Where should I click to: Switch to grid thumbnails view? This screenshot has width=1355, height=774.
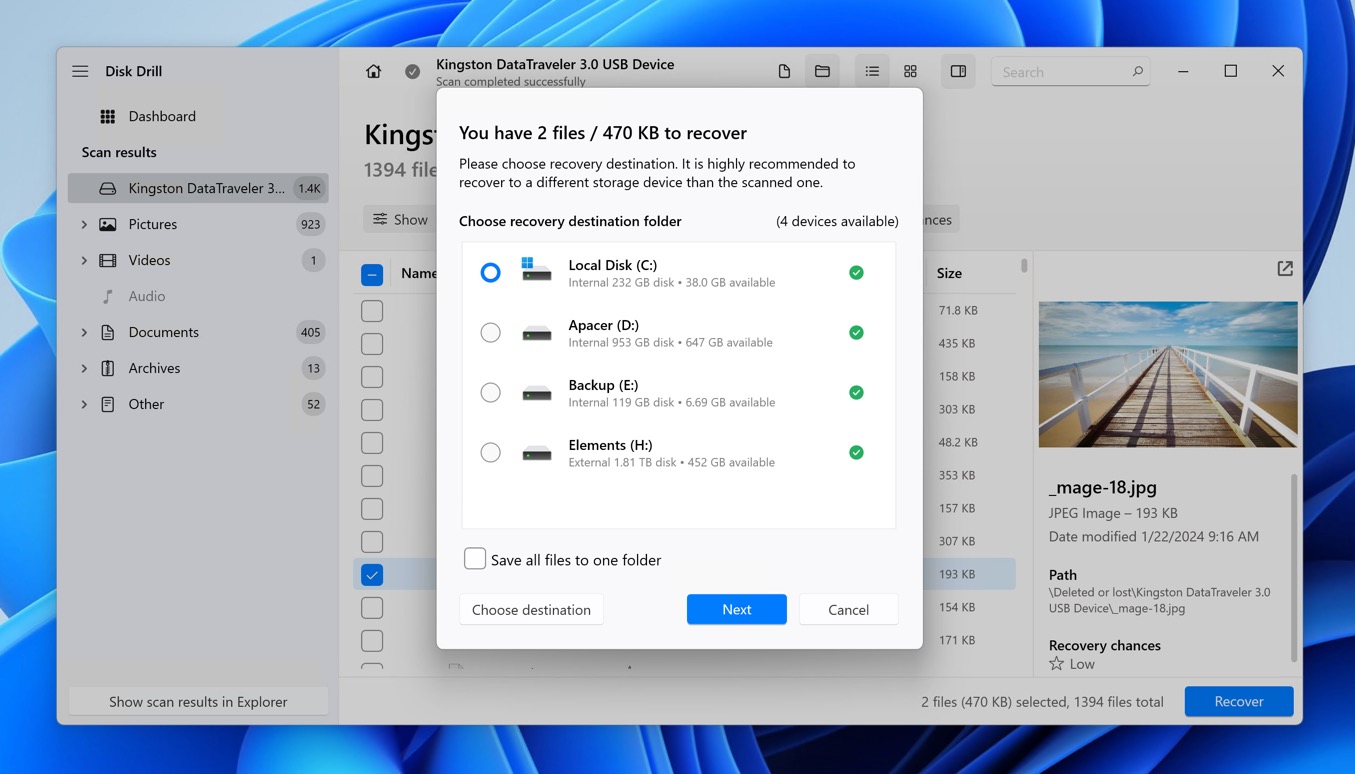coord(910,71)
